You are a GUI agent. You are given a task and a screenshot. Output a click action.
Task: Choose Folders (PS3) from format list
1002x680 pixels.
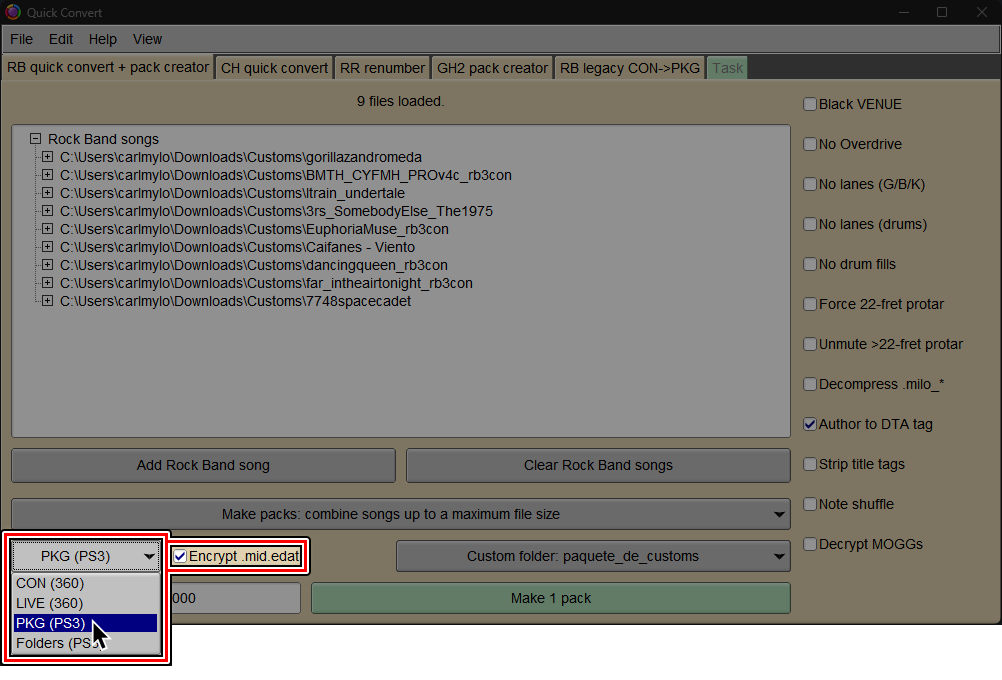pos(86,643)
